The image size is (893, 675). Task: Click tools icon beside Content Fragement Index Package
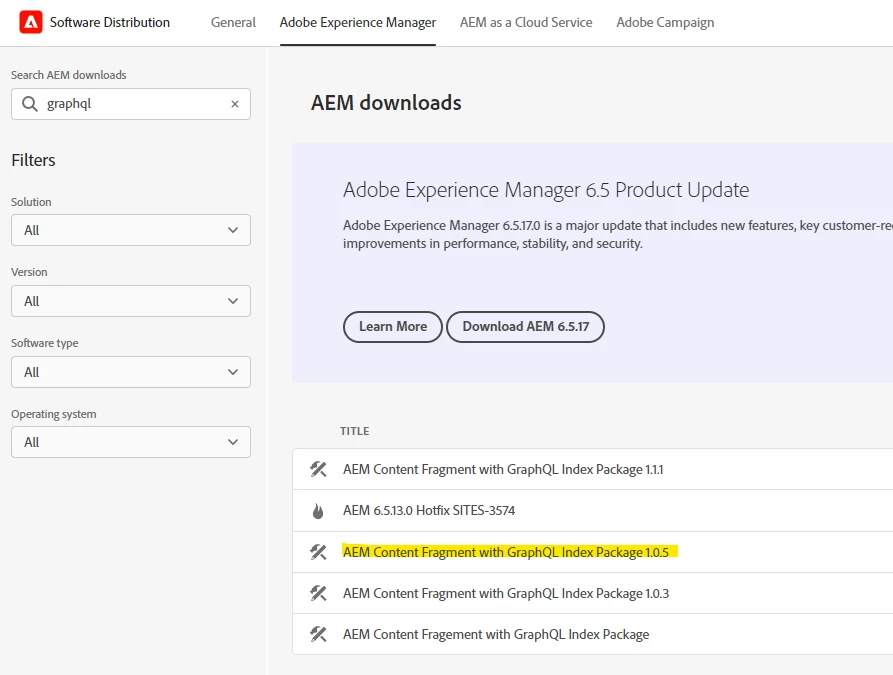tap(318, 634)
